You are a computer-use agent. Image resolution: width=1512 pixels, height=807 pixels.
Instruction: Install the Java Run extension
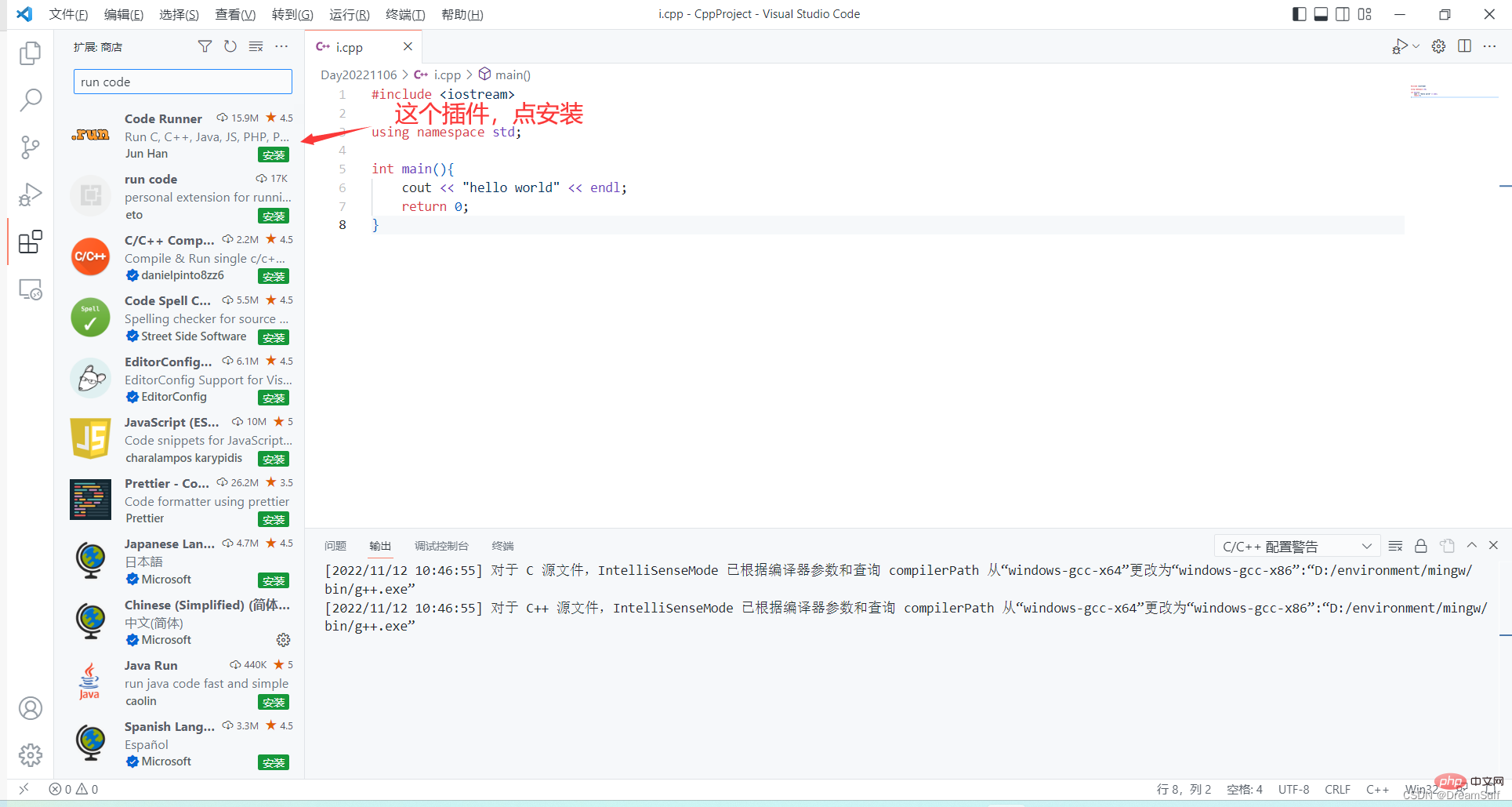274,703
